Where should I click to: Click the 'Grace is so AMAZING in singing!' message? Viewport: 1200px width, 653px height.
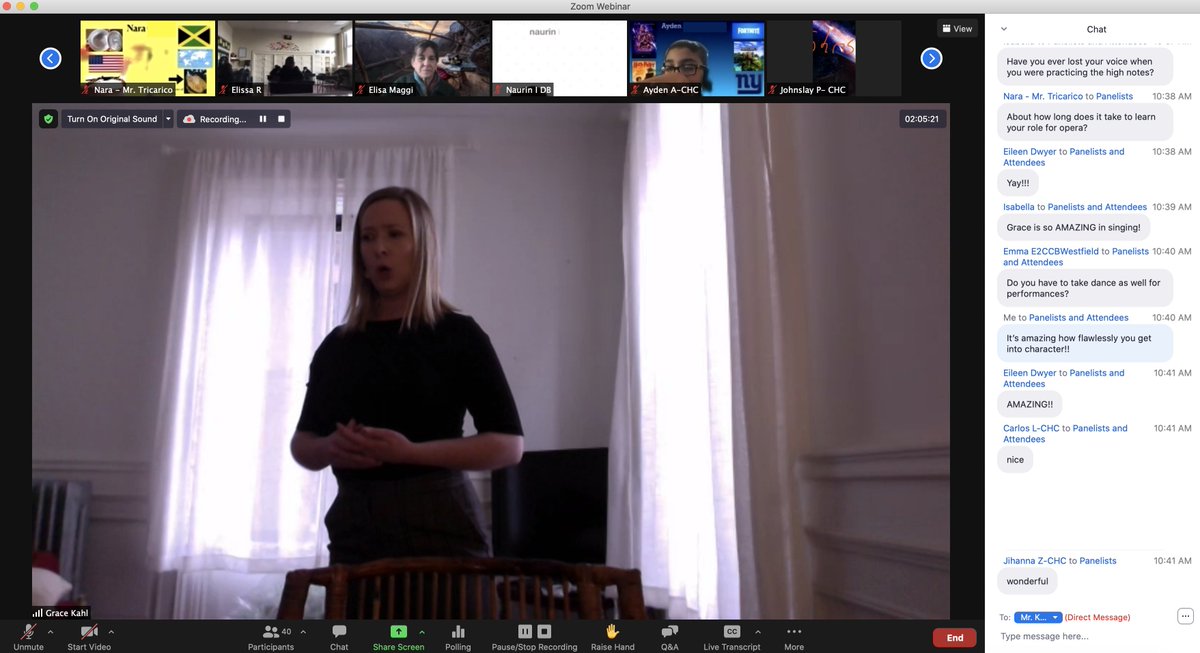point(1073,227)
